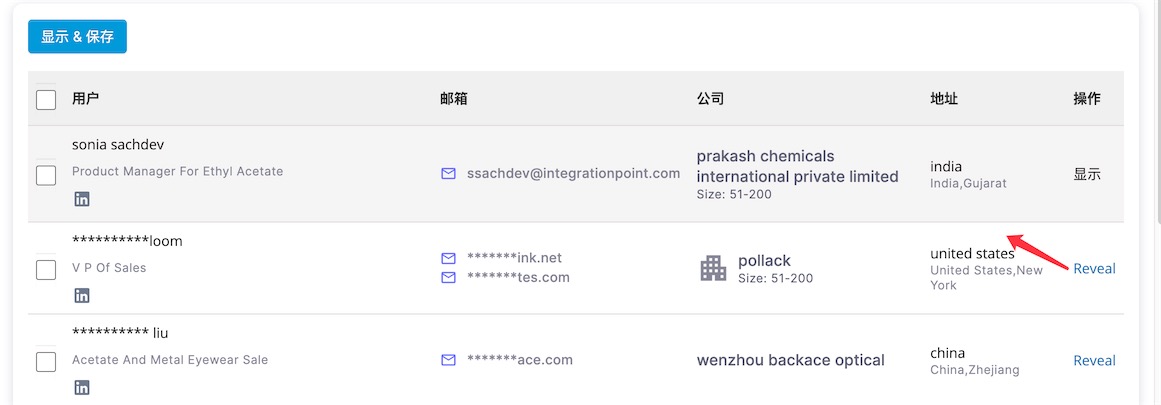Viewport: 1161px width, 405px height.
Task: Reveal the wenzhou backace optical contact
Action: tap(1094, 361)
